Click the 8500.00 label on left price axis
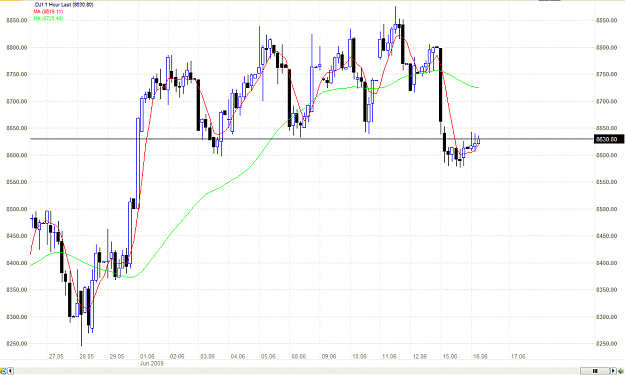The width and height of the screenshot is (625, 375). click(x=17, y=209)
